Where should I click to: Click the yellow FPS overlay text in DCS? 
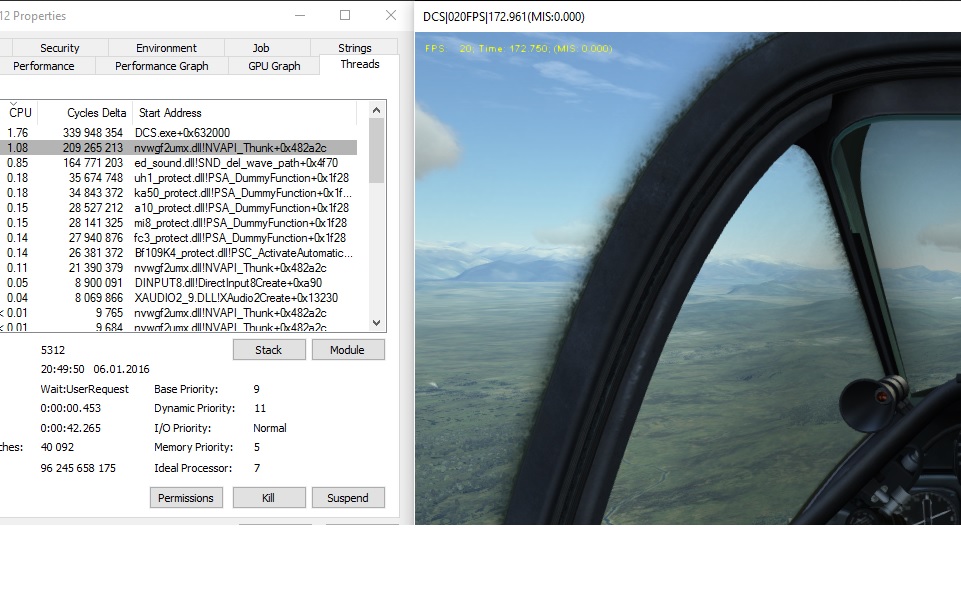tap(518, 48)
